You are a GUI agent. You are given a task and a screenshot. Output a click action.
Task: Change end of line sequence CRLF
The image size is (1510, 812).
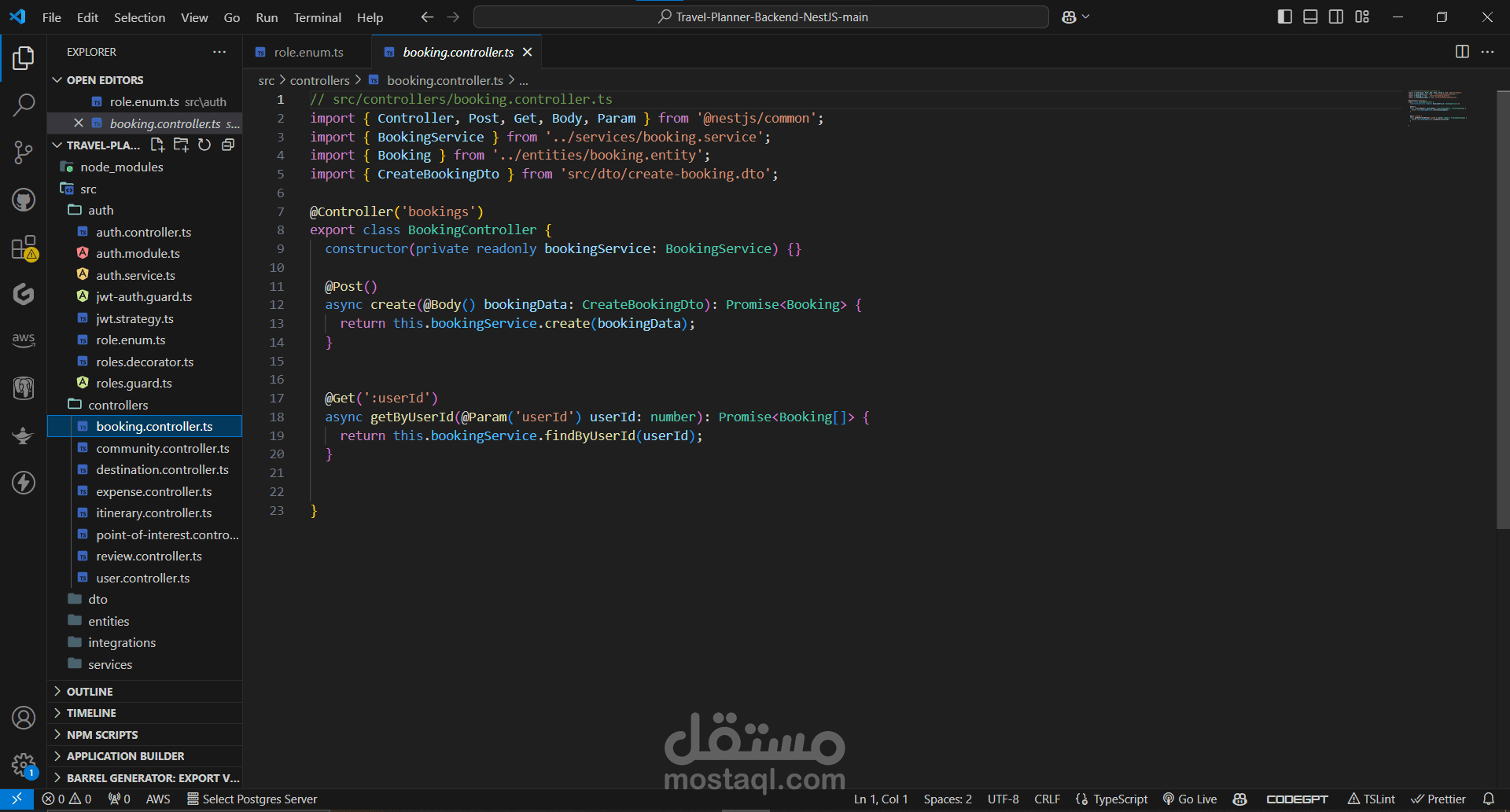pos(1047,799)
